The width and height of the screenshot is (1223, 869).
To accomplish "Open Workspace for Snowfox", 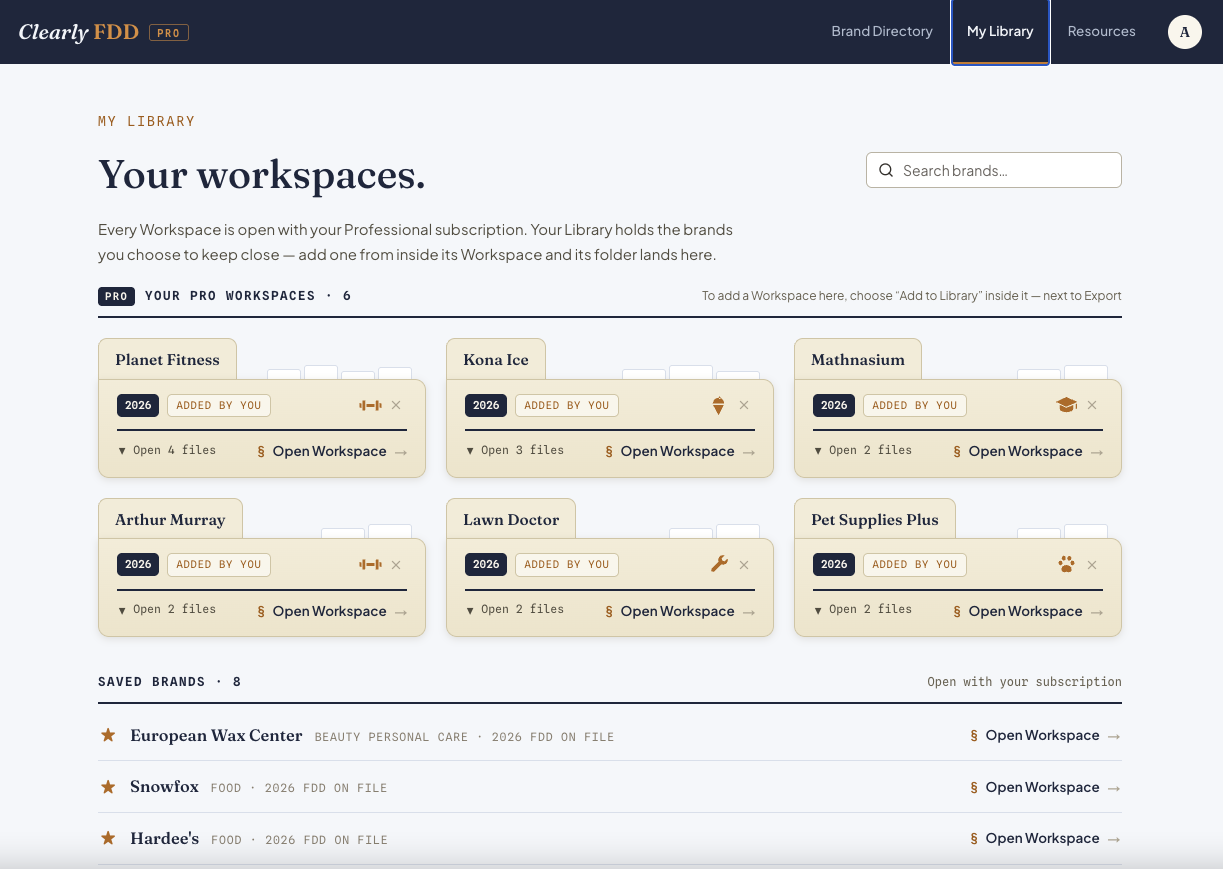I will tap(1045, 787).
